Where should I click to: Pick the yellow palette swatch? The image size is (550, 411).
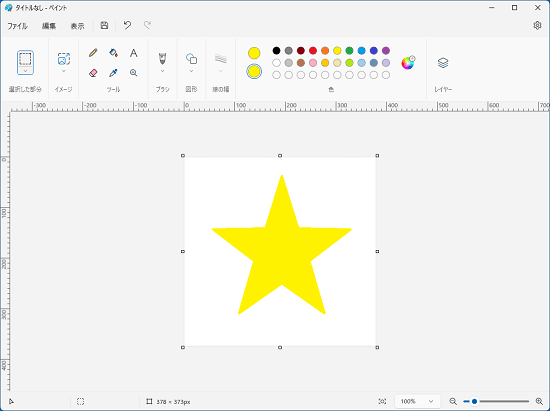(337, 51)
